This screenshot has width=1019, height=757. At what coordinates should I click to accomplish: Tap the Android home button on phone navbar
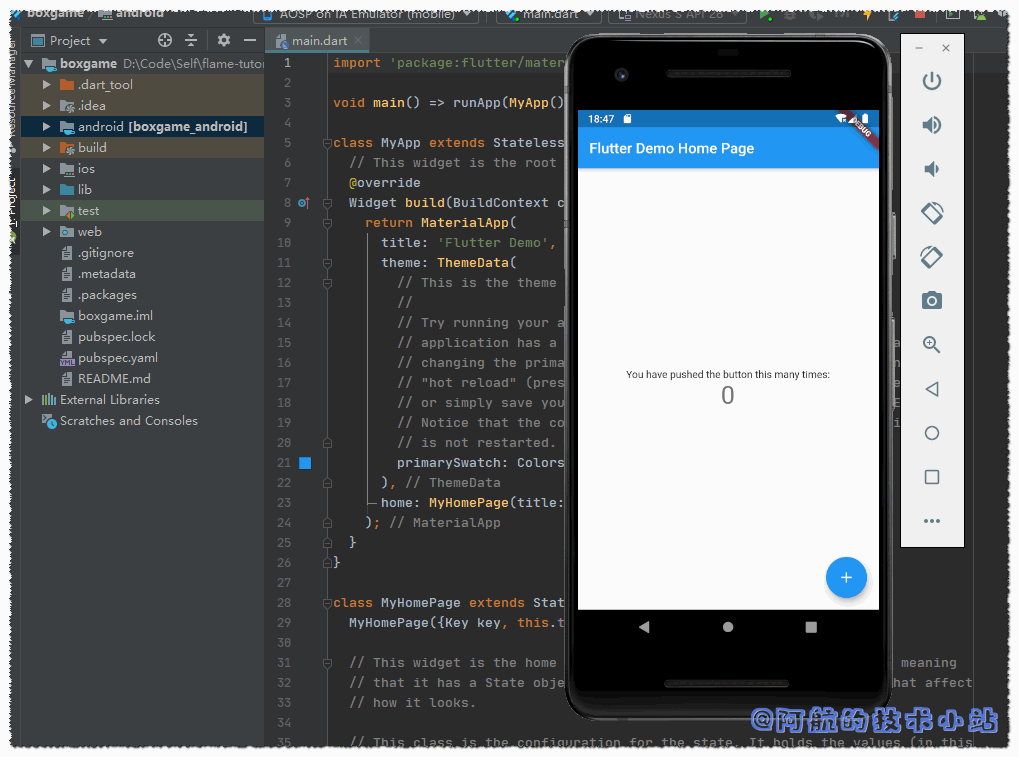(x=728, y=627)
